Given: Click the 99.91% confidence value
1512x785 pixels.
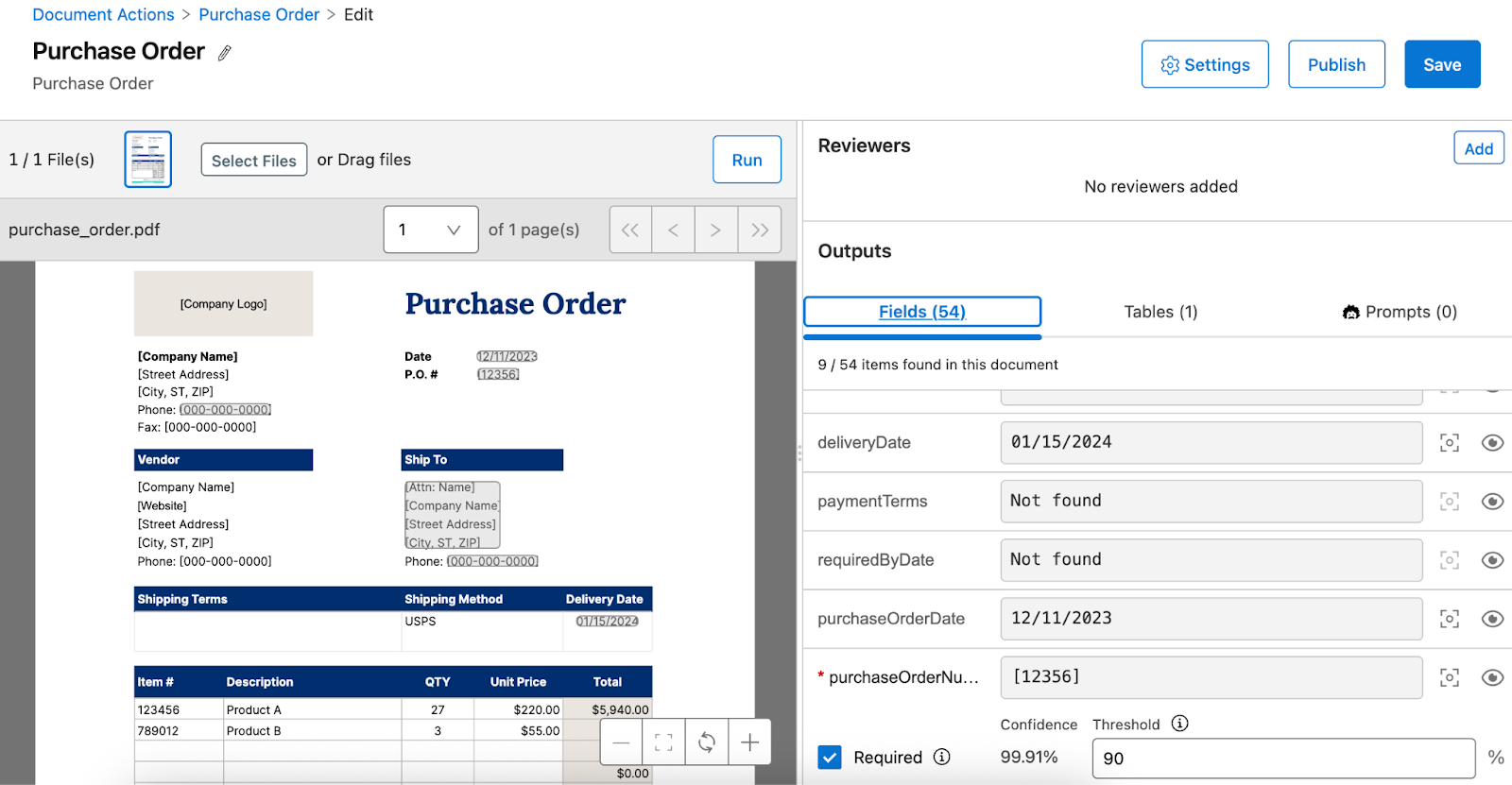Looking at the screenshot, I should [x=1029, y=758].
